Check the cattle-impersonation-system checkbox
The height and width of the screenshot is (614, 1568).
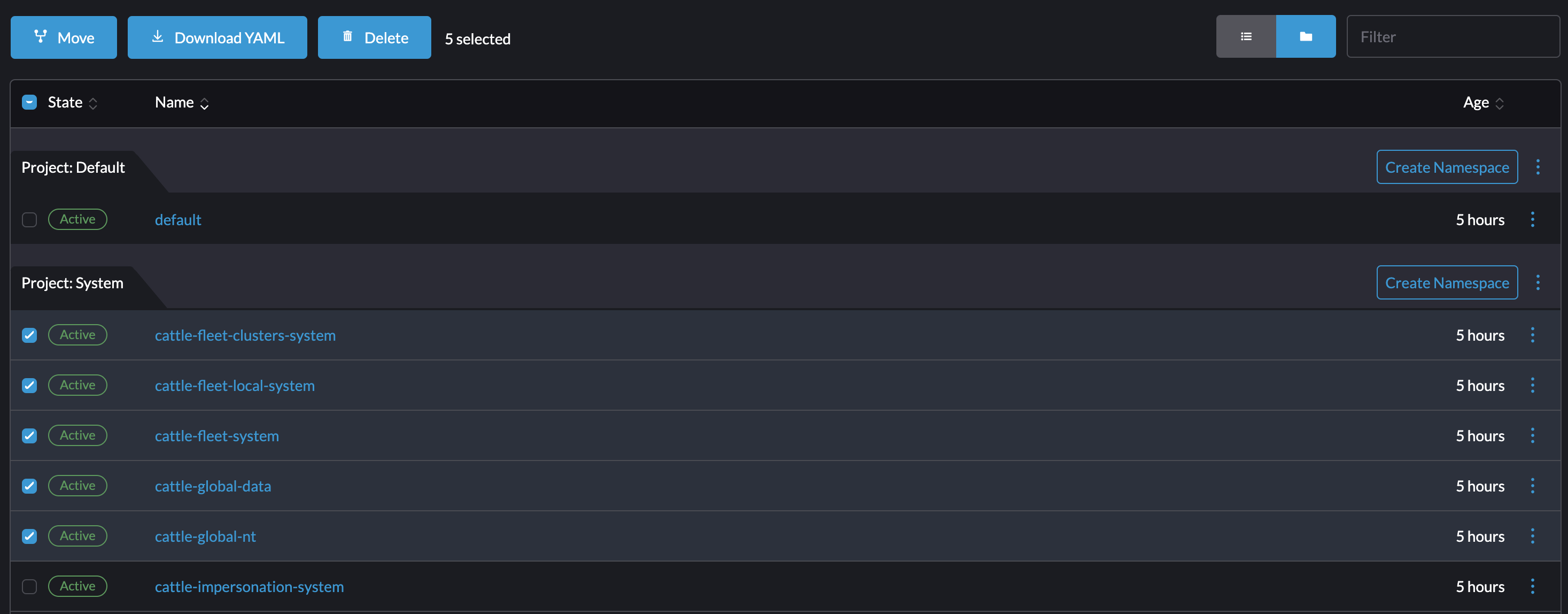tap(29, 586)
